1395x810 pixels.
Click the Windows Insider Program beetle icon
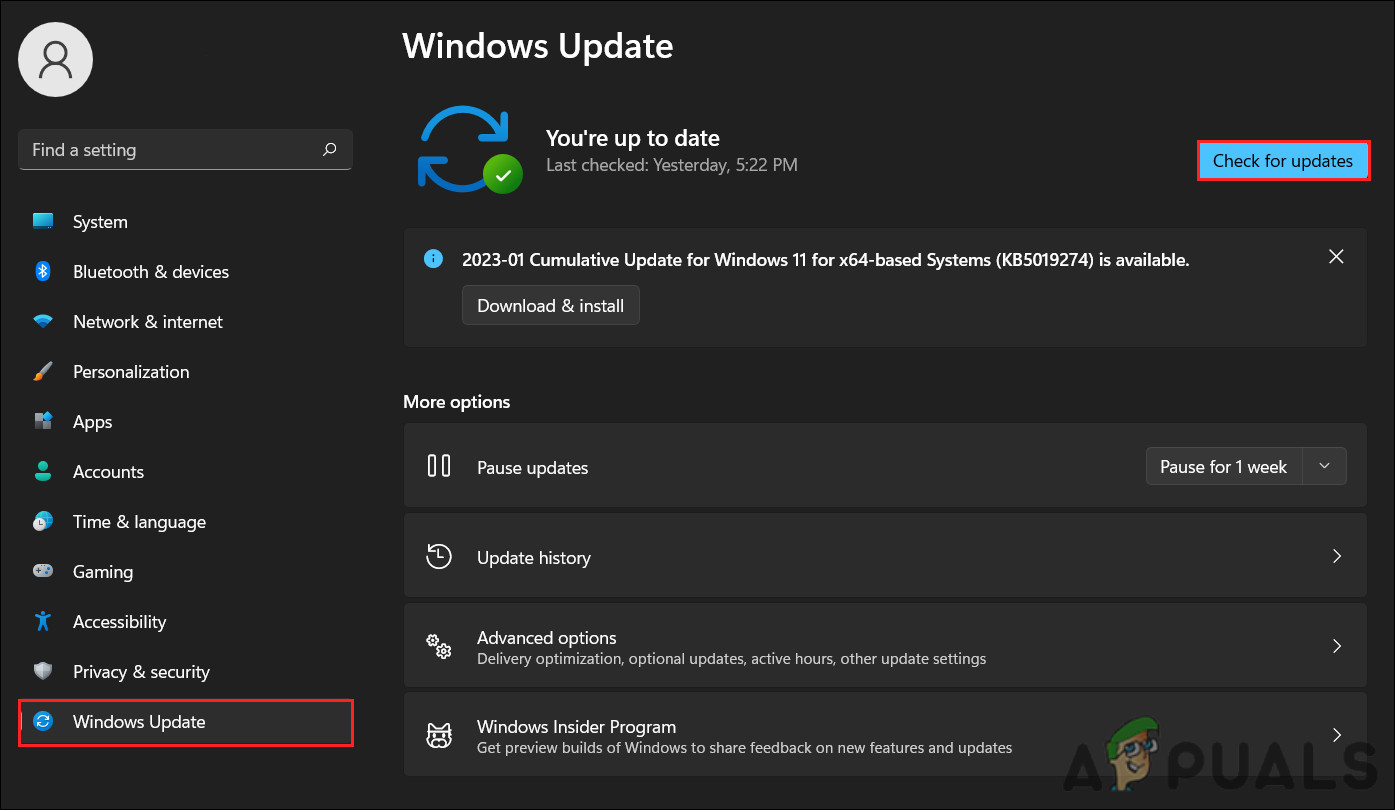point(439,734)
